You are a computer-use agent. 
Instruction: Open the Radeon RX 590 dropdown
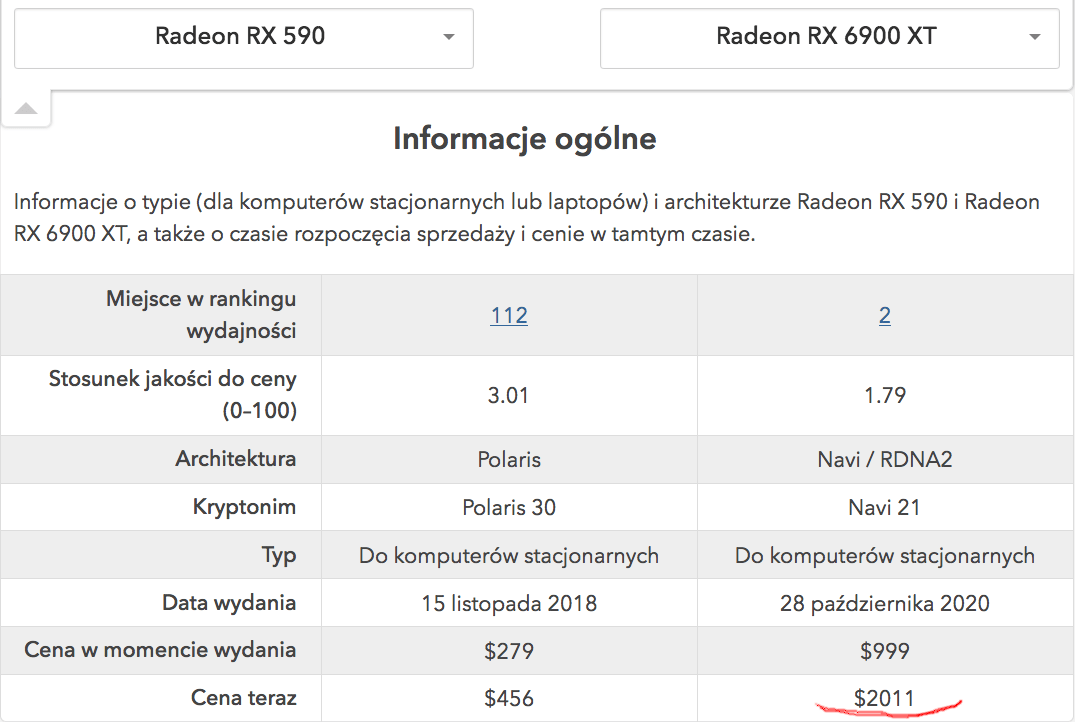[x=243, y=38]
